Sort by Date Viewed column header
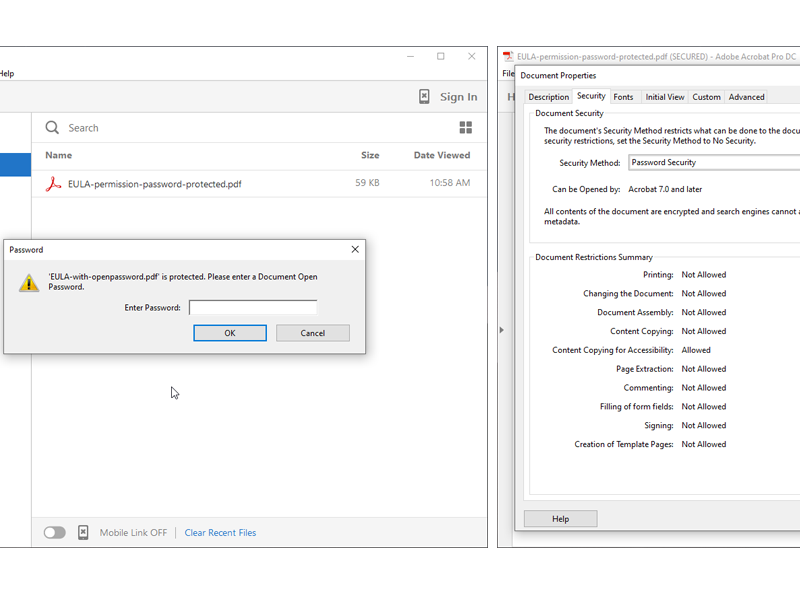 pos(442,155)
